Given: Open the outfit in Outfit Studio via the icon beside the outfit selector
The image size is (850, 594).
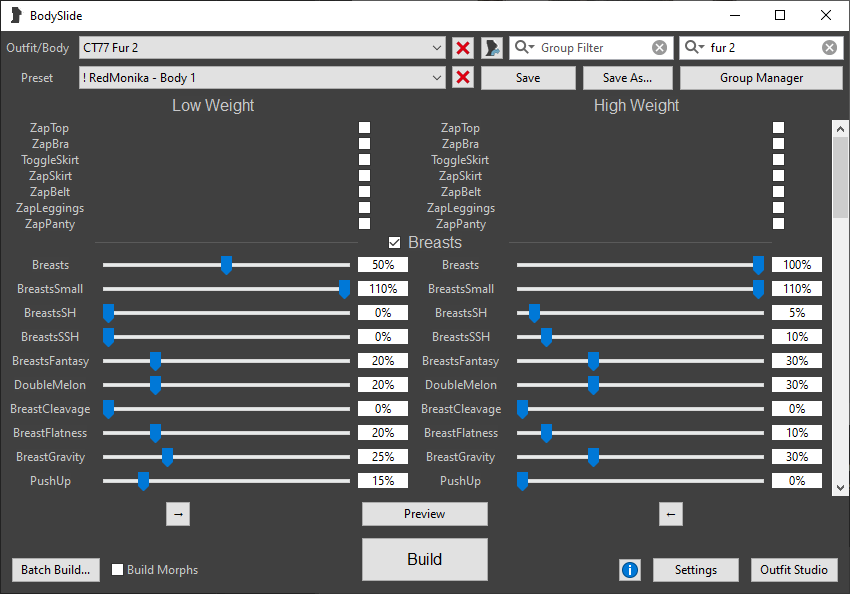Looking at the screenshot, I should point(492,48).
